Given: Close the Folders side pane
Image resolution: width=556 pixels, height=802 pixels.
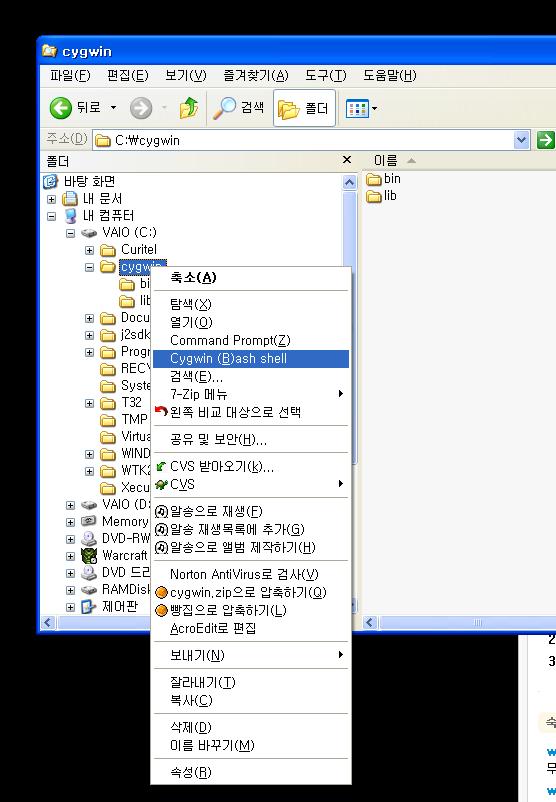Looking at the screenshot, I should 347,160.
